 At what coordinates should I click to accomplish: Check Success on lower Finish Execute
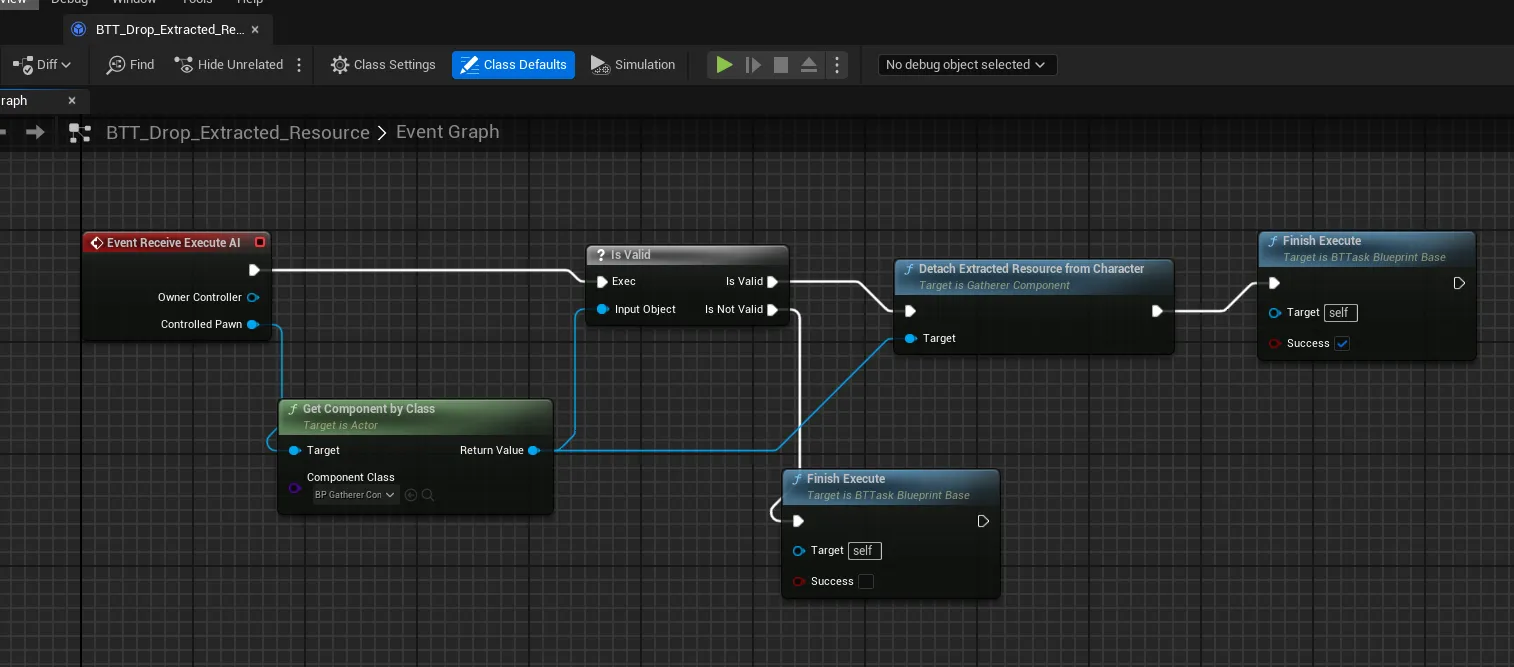866,581
